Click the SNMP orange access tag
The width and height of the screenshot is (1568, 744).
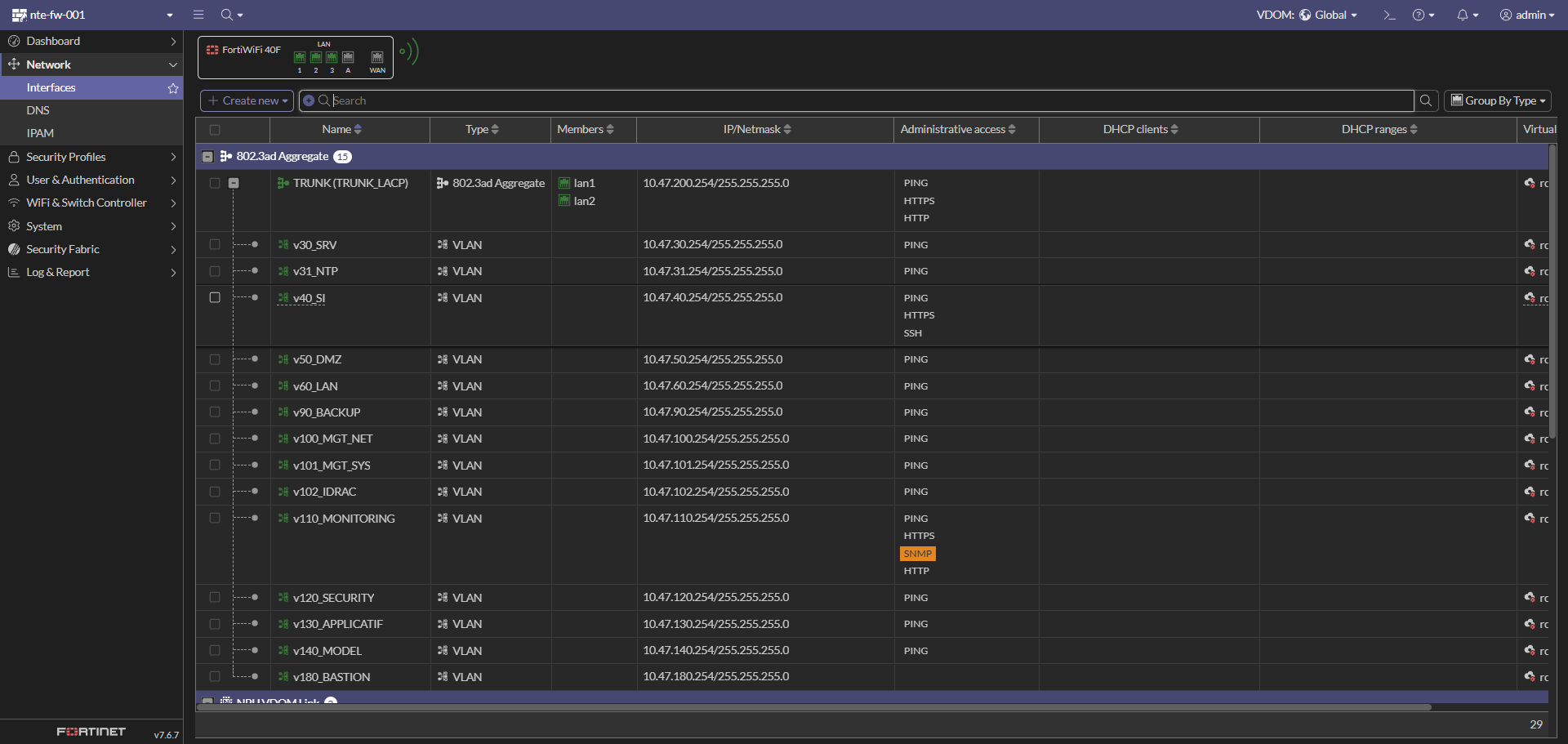pos(918,554)
